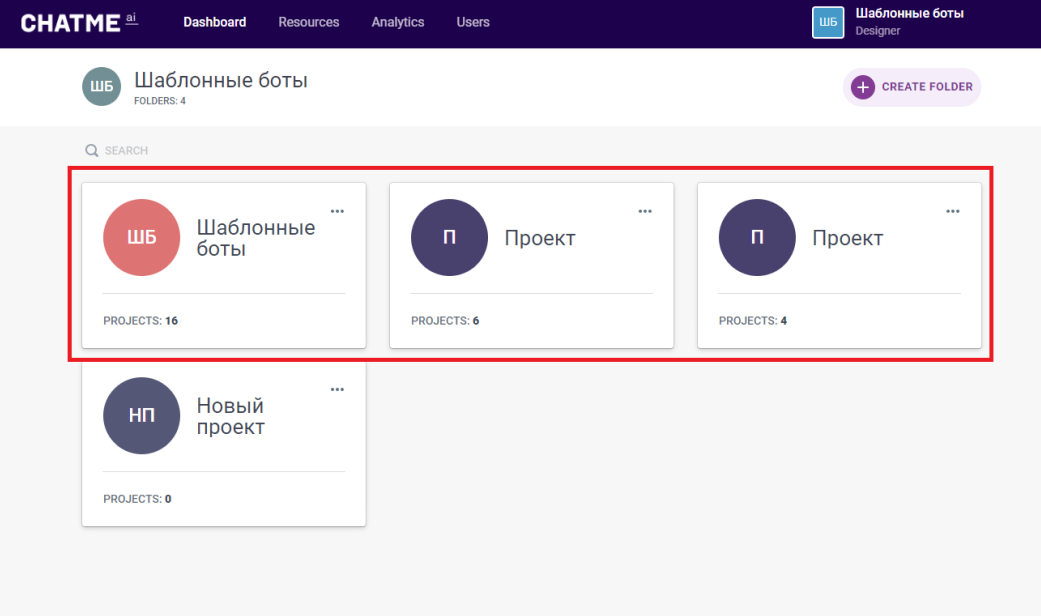Image resolution: width=1041 pixels, height=616 pixels.
Task: Switch to the Resources tab
Action: (x=309, y=22)
